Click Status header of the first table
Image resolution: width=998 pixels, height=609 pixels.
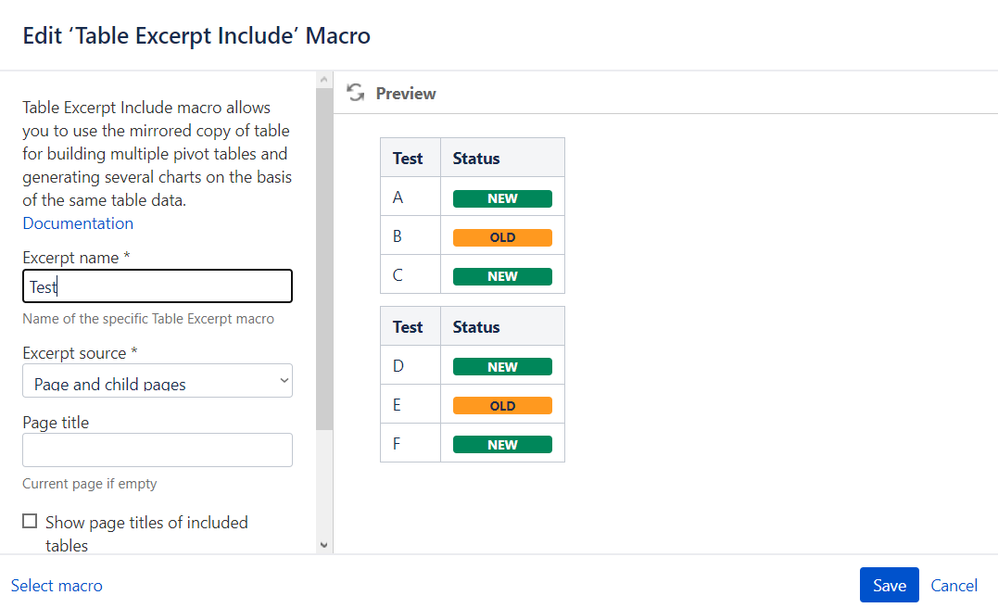click(476, 158)
